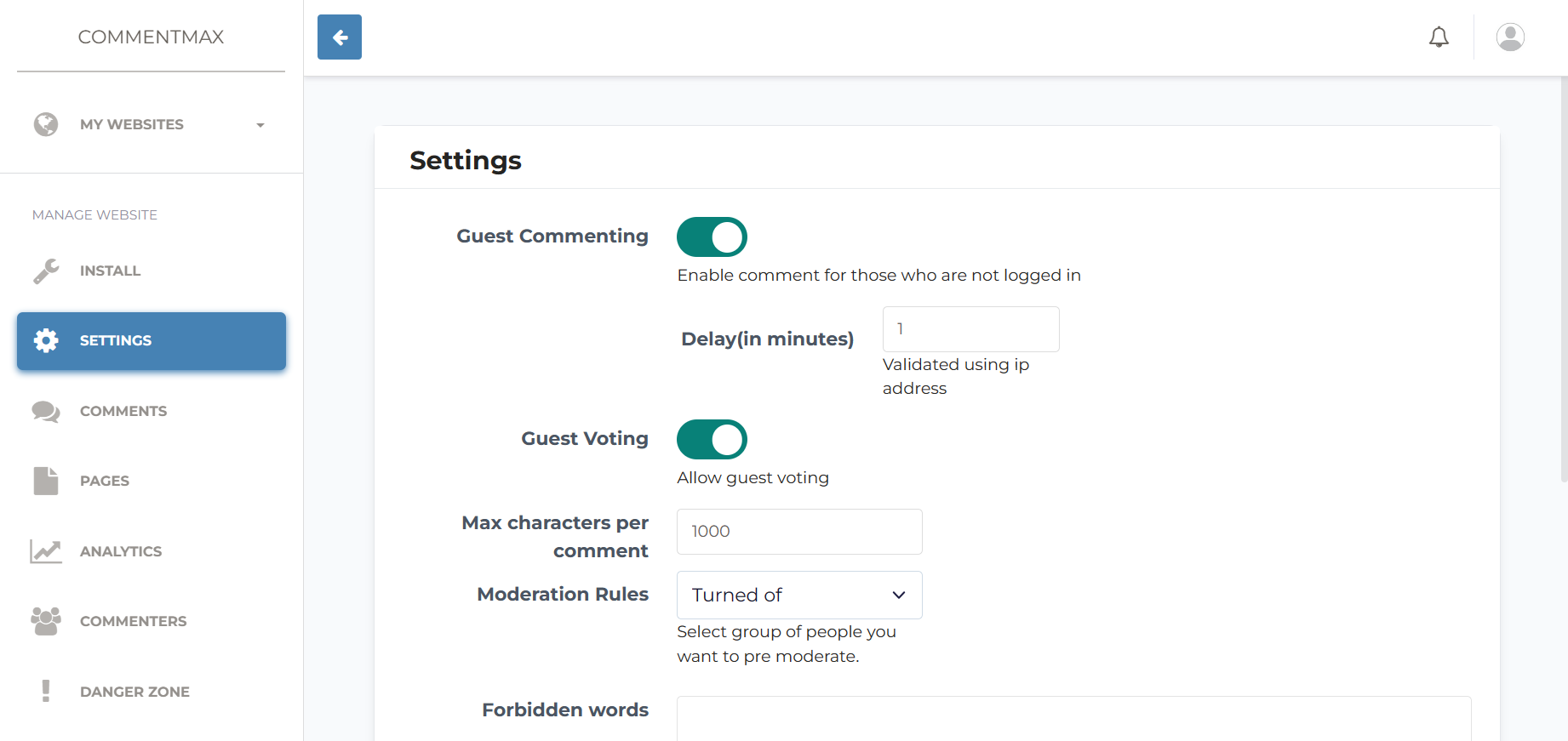Screen dimensions: 1568x741
Task: Click the MANAGE WEBSITE section header
Action: click(x=94, y=215)
